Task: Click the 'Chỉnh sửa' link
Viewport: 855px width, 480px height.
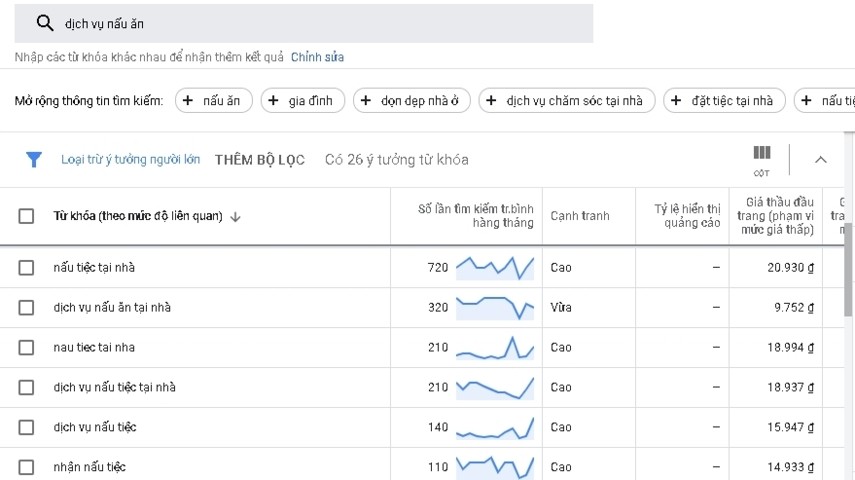Action: [317, 57]
